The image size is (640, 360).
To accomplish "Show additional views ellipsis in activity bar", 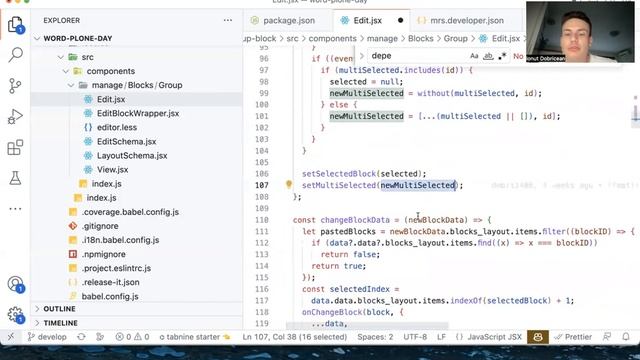I will tap(15, 209).
